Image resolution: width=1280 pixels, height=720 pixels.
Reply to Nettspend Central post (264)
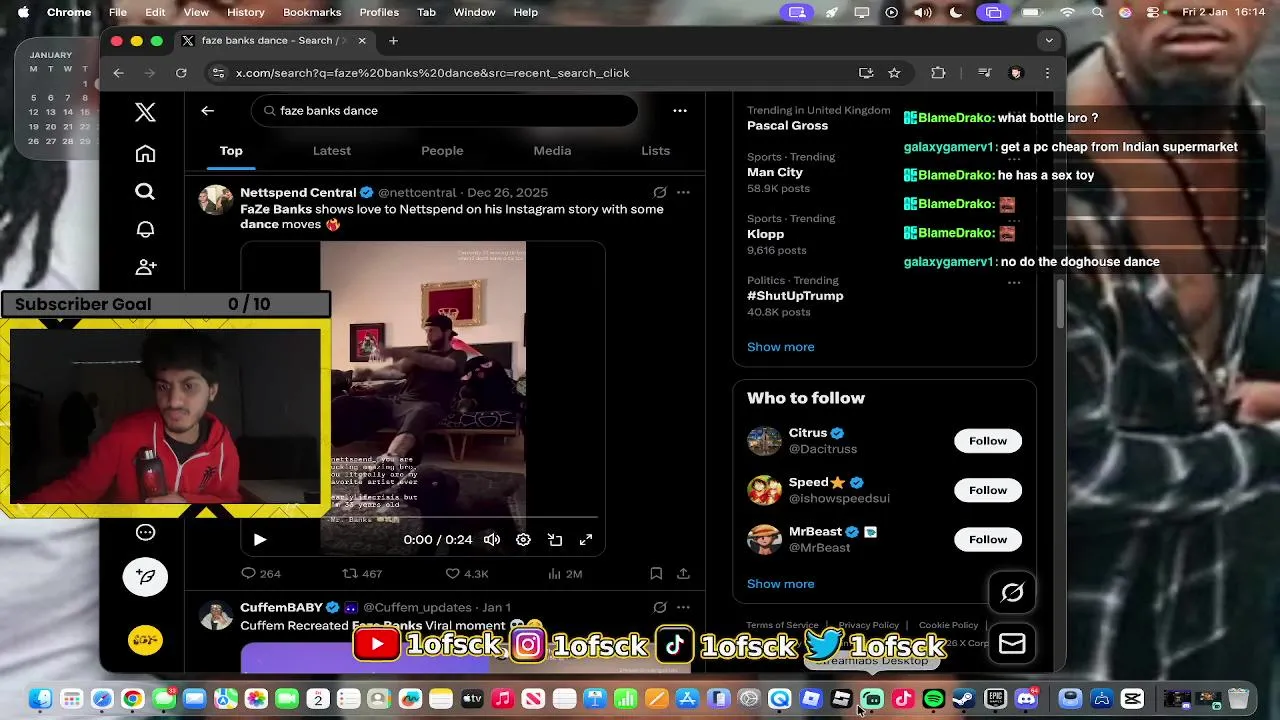261,573
